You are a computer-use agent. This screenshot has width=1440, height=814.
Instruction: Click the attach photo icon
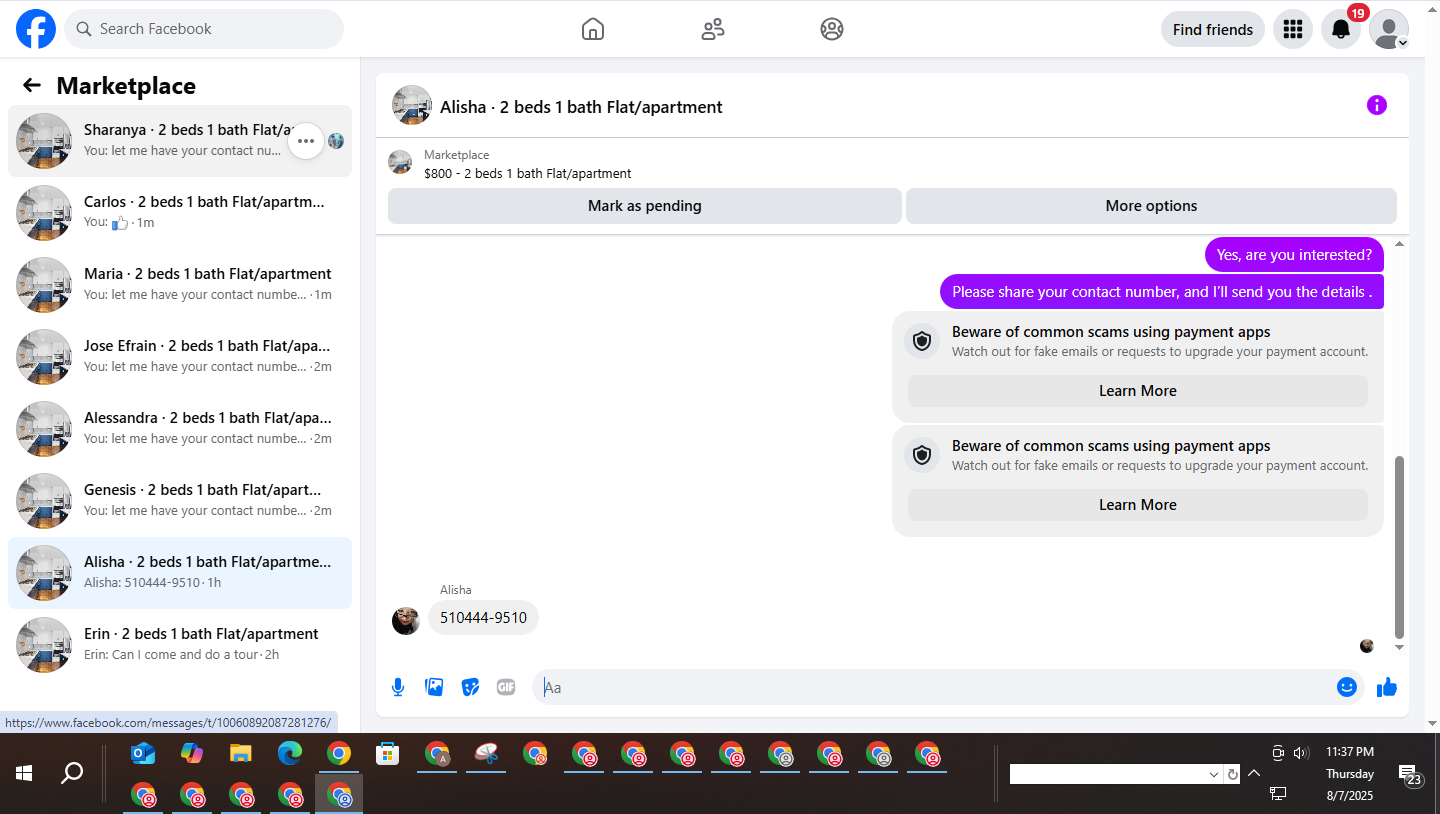coord(434,687)
